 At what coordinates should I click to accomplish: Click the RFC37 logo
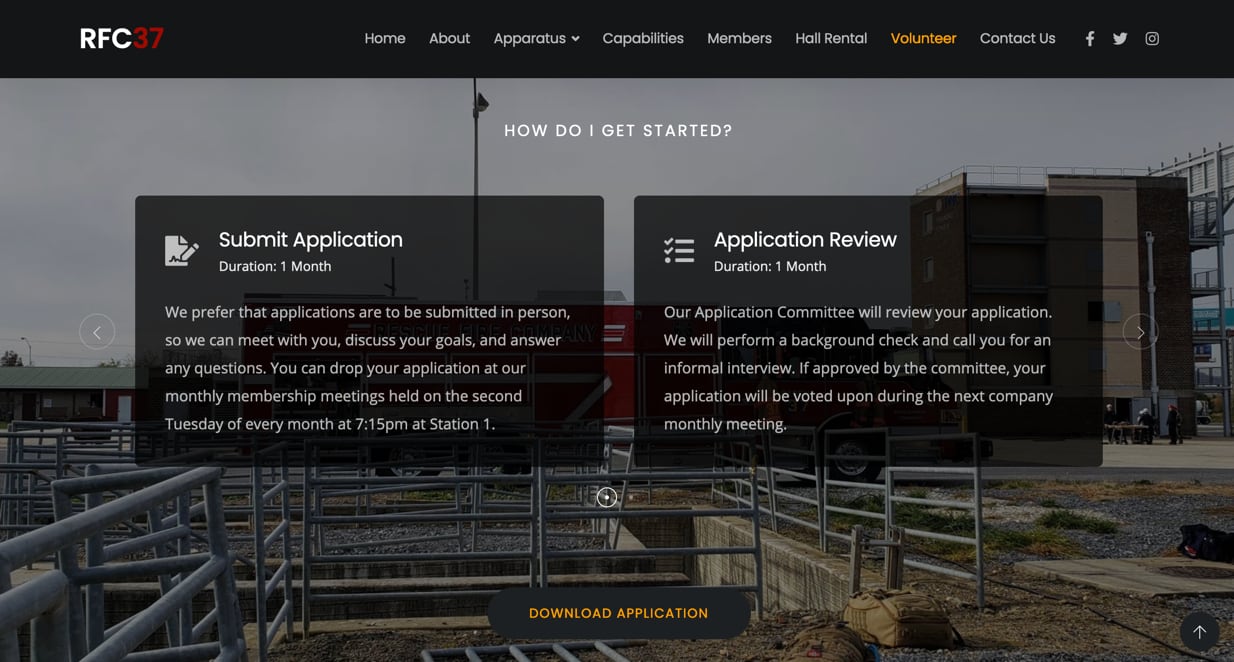[x=122, y=39]
